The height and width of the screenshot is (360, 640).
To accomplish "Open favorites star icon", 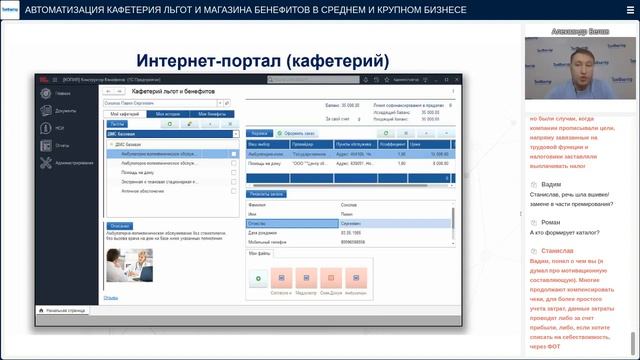I will point(387,80).
